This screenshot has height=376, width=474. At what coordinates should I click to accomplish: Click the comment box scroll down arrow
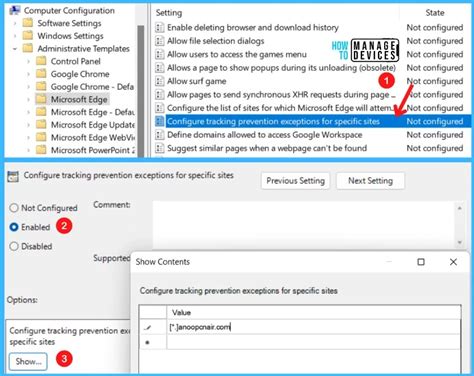(460, 242)
